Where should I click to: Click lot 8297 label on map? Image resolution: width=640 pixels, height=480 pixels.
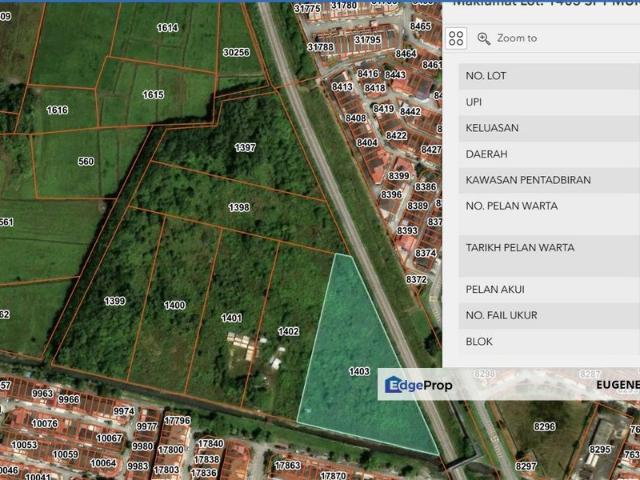(x=526, y=466)
